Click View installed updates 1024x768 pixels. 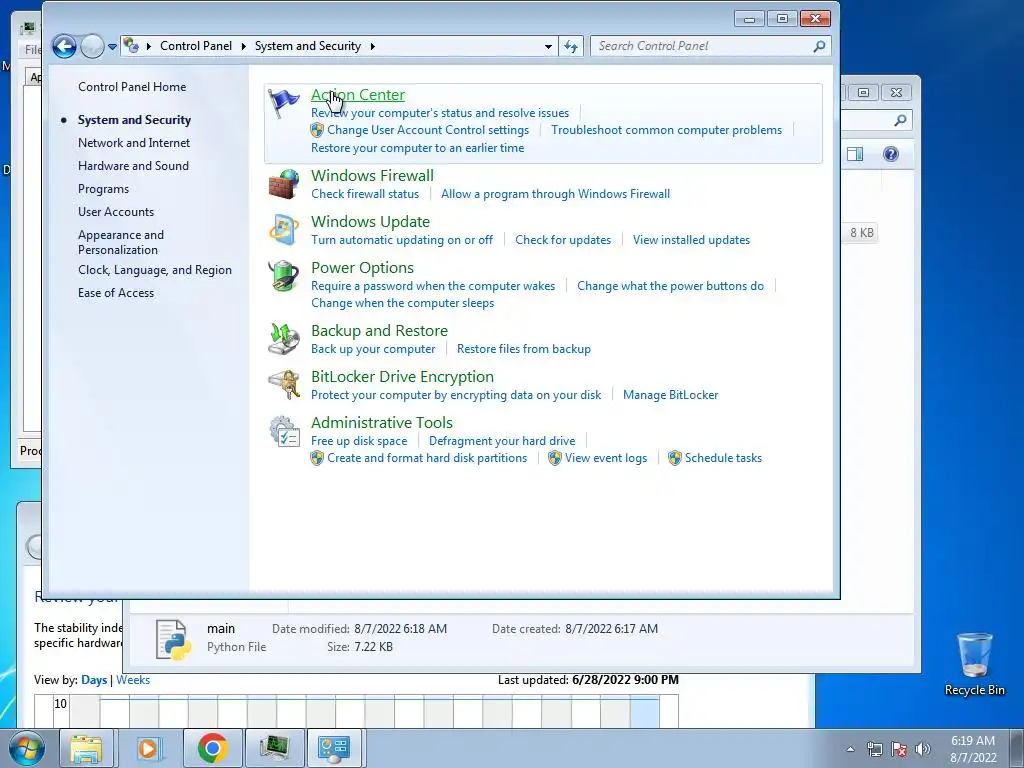[x=691, y=240]
